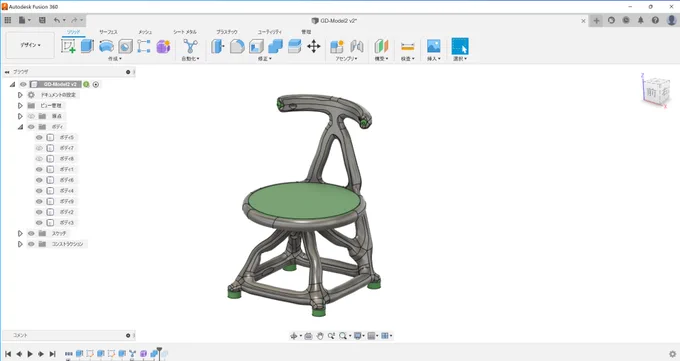The image size is (680, 361).
Task: Expand the ビュー管理 folder
Action: click(x=20, y=105)
